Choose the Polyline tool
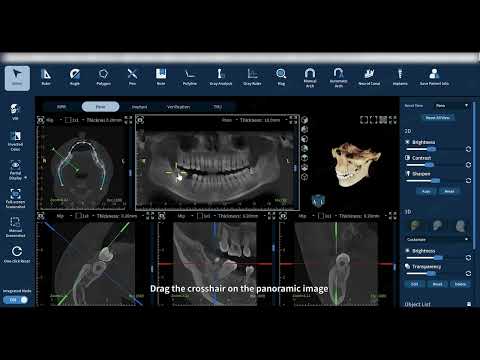This screenshot has width=480, height=360. (x=190, y=77)
